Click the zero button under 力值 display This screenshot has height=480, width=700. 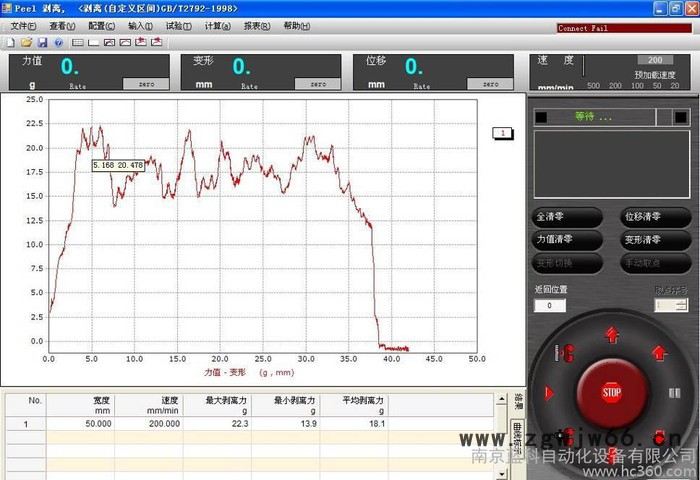[x=146, y=85]
